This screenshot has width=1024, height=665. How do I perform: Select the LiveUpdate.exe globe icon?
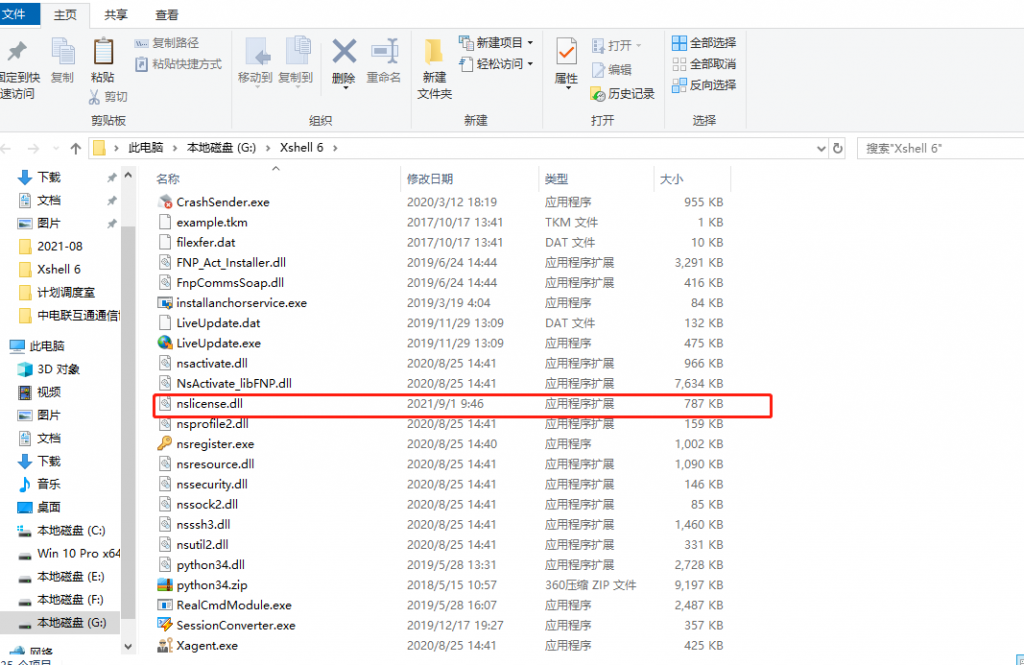tap(165, 343)
